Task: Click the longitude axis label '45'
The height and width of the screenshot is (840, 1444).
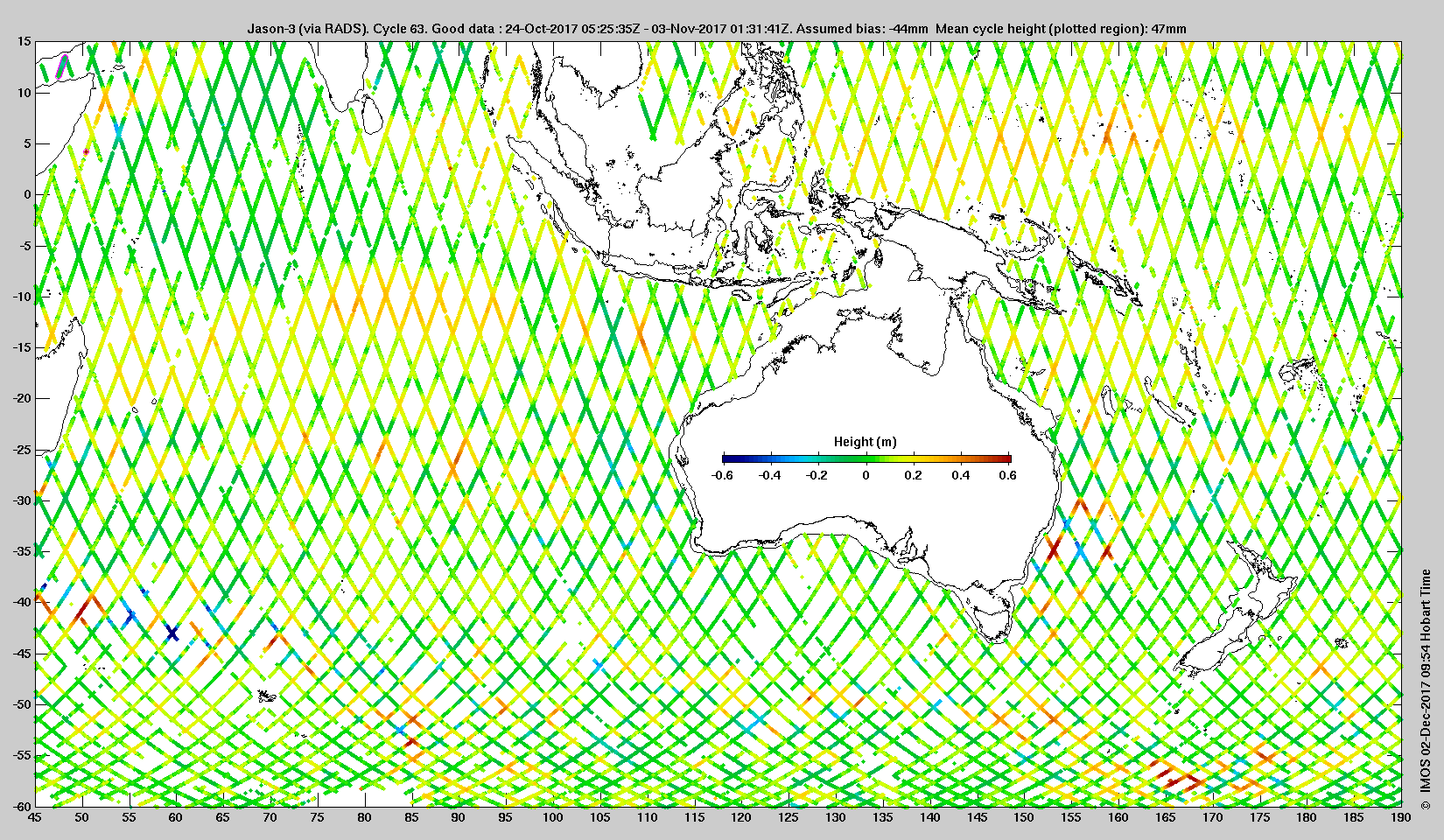Action: coord(34,817)
